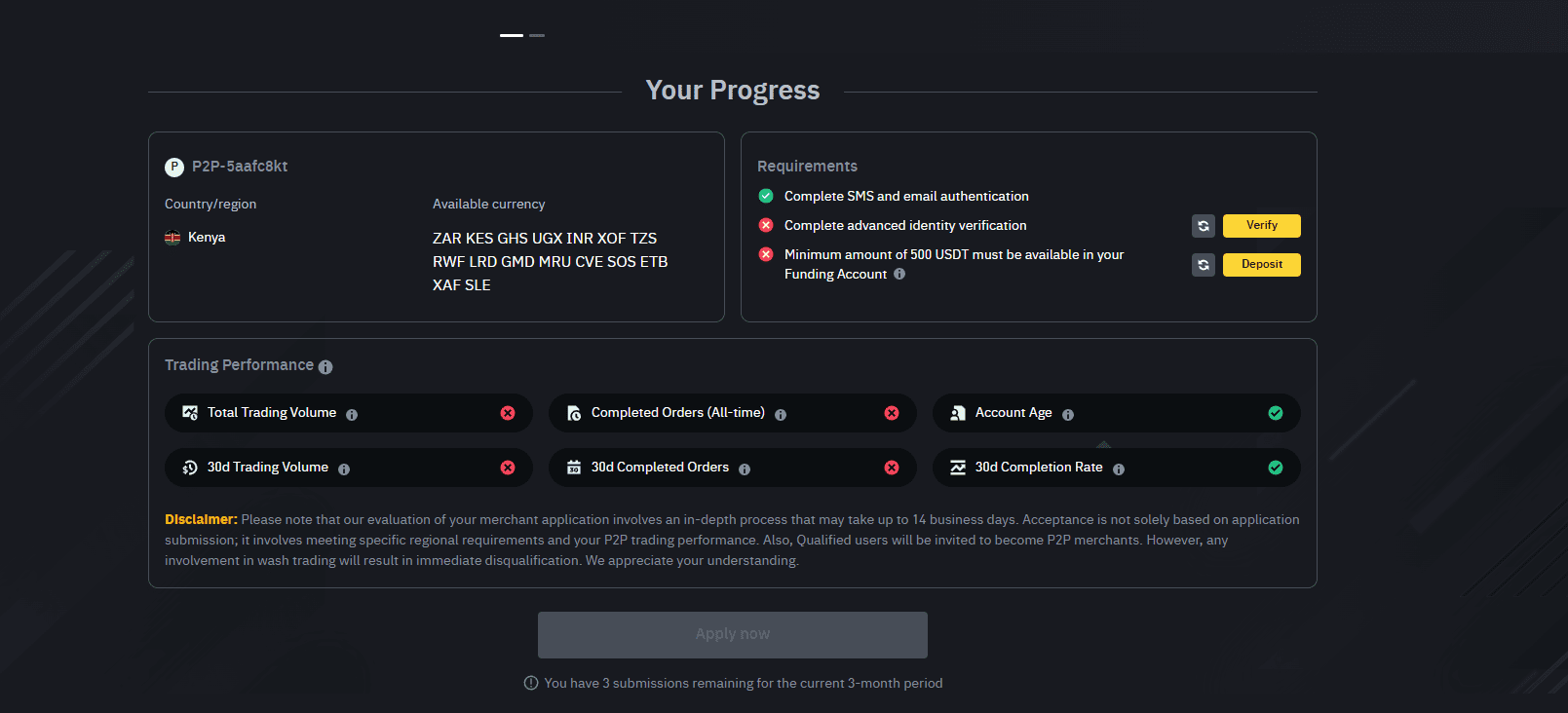Click 'You have 3 submissions remaining' text
The image size is (1568, 713).
(x=744, y=684)
